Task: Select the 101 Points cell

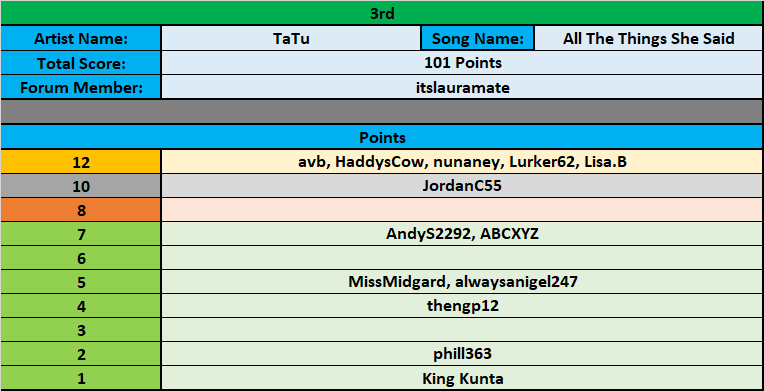Action: pyautogui.click(x=462, y=63)
